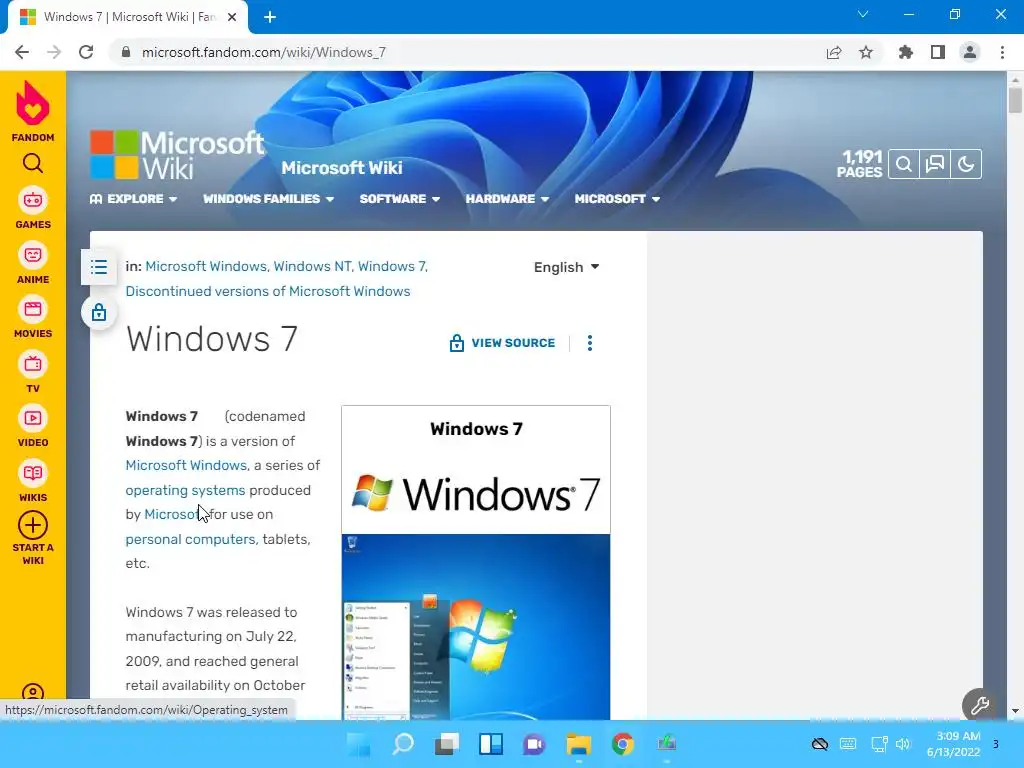This screenshot has width=1024, height=768.
Task: Toggle dark theme with moon icon
Action: coord(967,164)
